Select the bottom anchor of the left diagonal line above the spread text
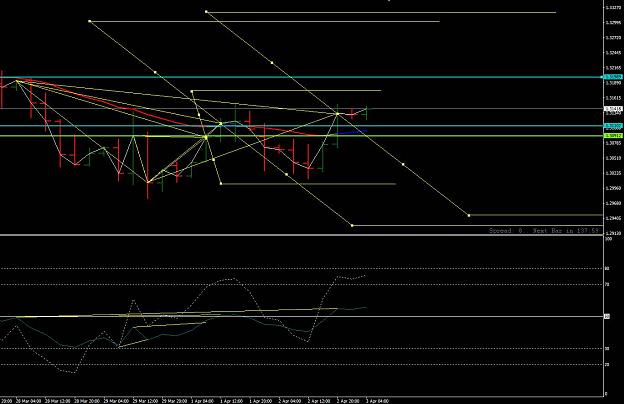The image size is (625, 404). [x=352, y=226]
